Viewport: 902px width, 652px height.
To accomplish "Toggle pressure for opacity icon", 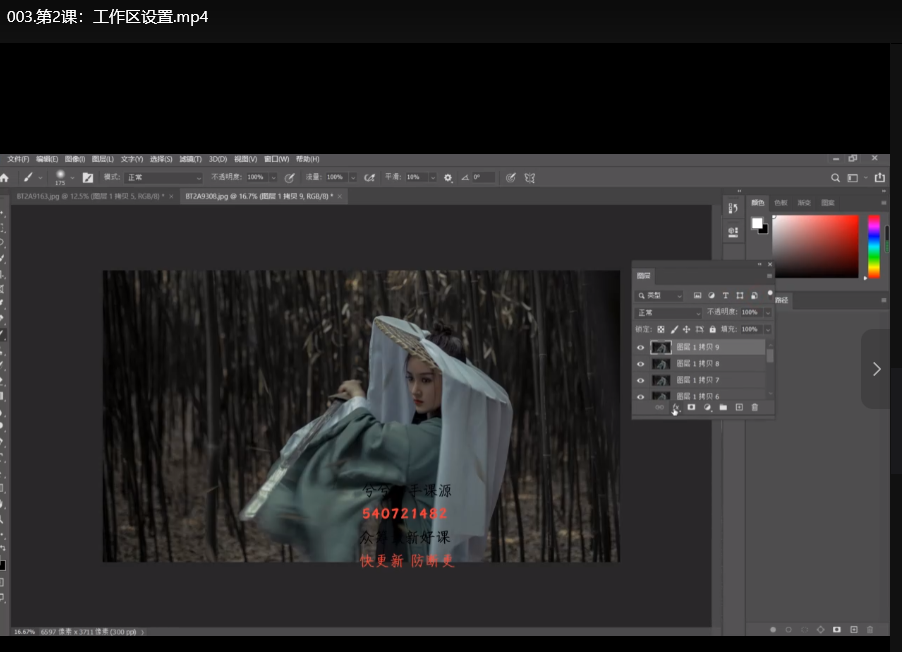I will (290, 178).
